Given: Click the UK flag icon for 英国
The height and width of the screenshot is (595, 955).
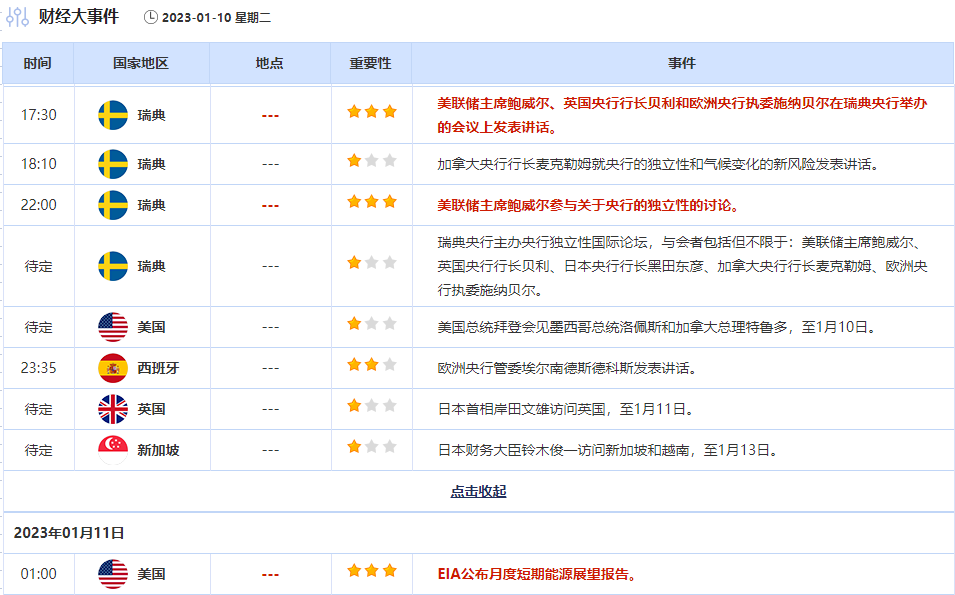Looking at the screenshot, I should 113,409.
